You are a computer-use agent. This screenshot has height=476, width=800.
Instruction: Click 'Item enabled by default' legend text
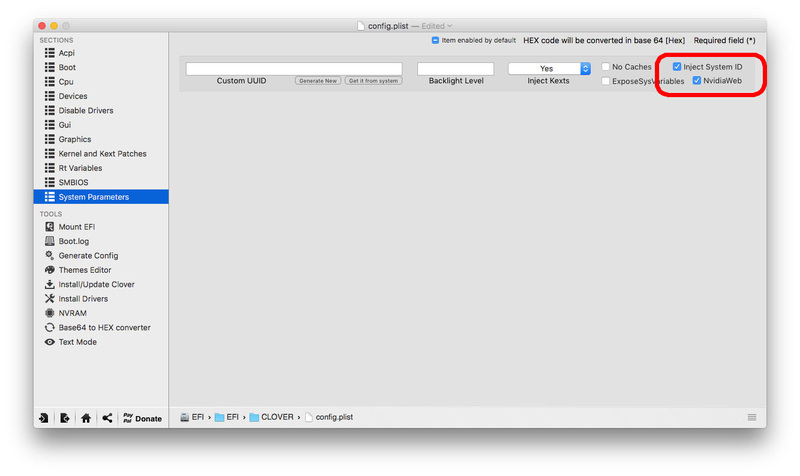(x=479, y=40)
